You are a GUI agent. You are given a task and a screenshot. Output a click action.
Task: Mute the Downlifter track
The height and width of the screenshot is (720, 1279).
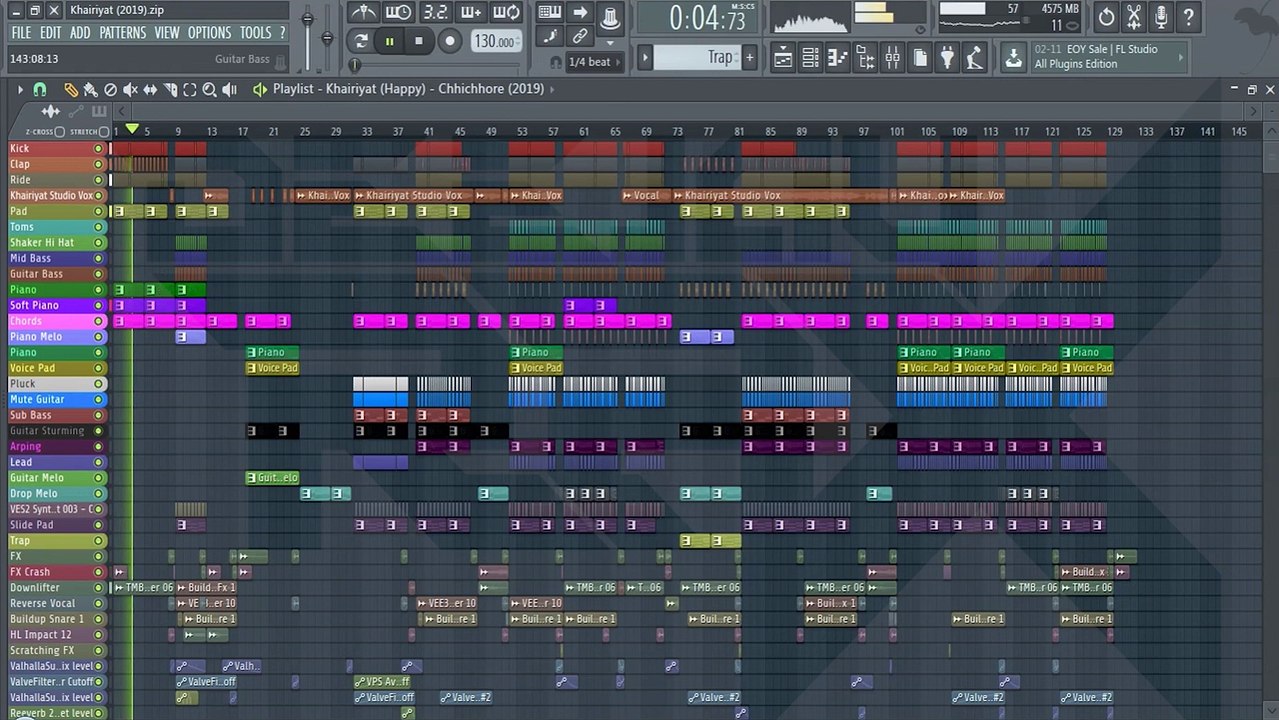click(x=98, y=588)
